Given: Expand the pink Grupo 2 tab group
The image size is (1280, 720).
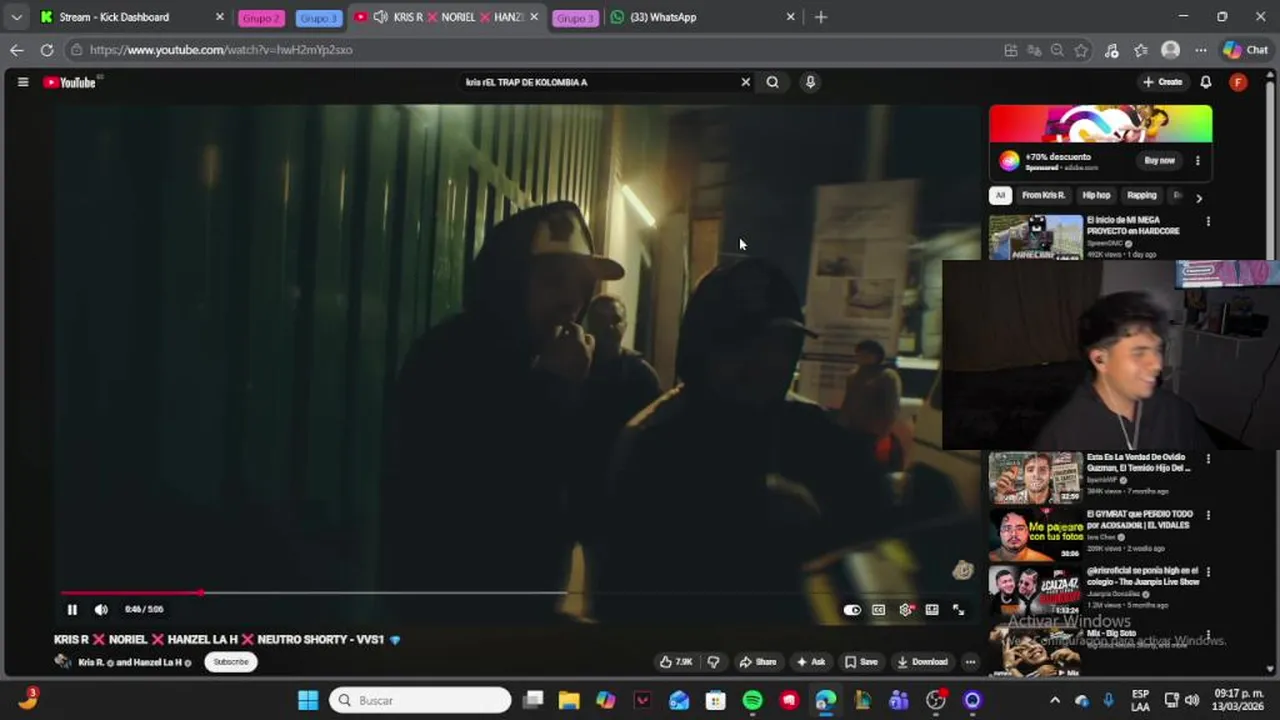Looking at the screenshot, I should click(x=261, y=18).
